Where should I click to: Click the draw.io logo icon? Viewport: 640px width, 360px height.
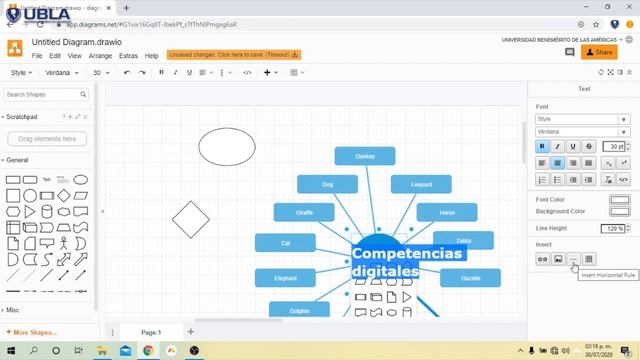coord(15,48)
